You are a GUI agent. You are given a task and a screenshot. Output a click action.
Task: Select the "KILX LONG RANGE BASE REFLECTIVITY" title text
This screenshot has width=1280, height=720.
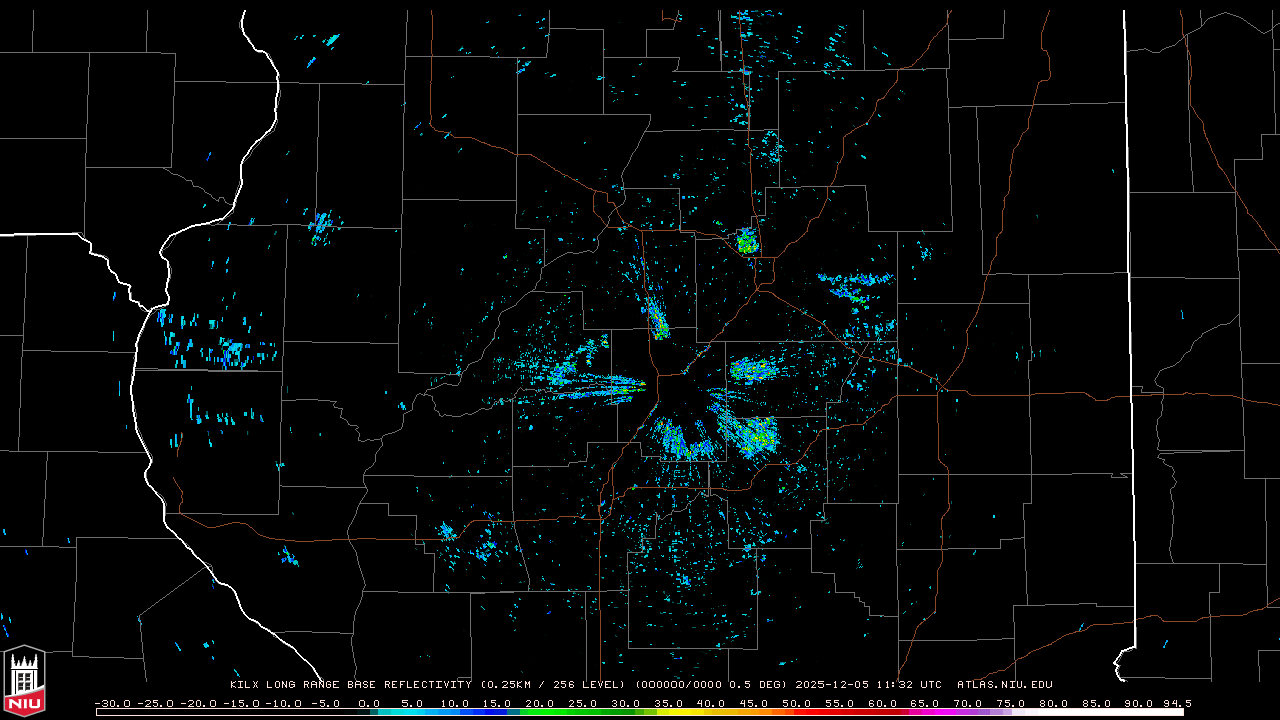coord(351,685)
